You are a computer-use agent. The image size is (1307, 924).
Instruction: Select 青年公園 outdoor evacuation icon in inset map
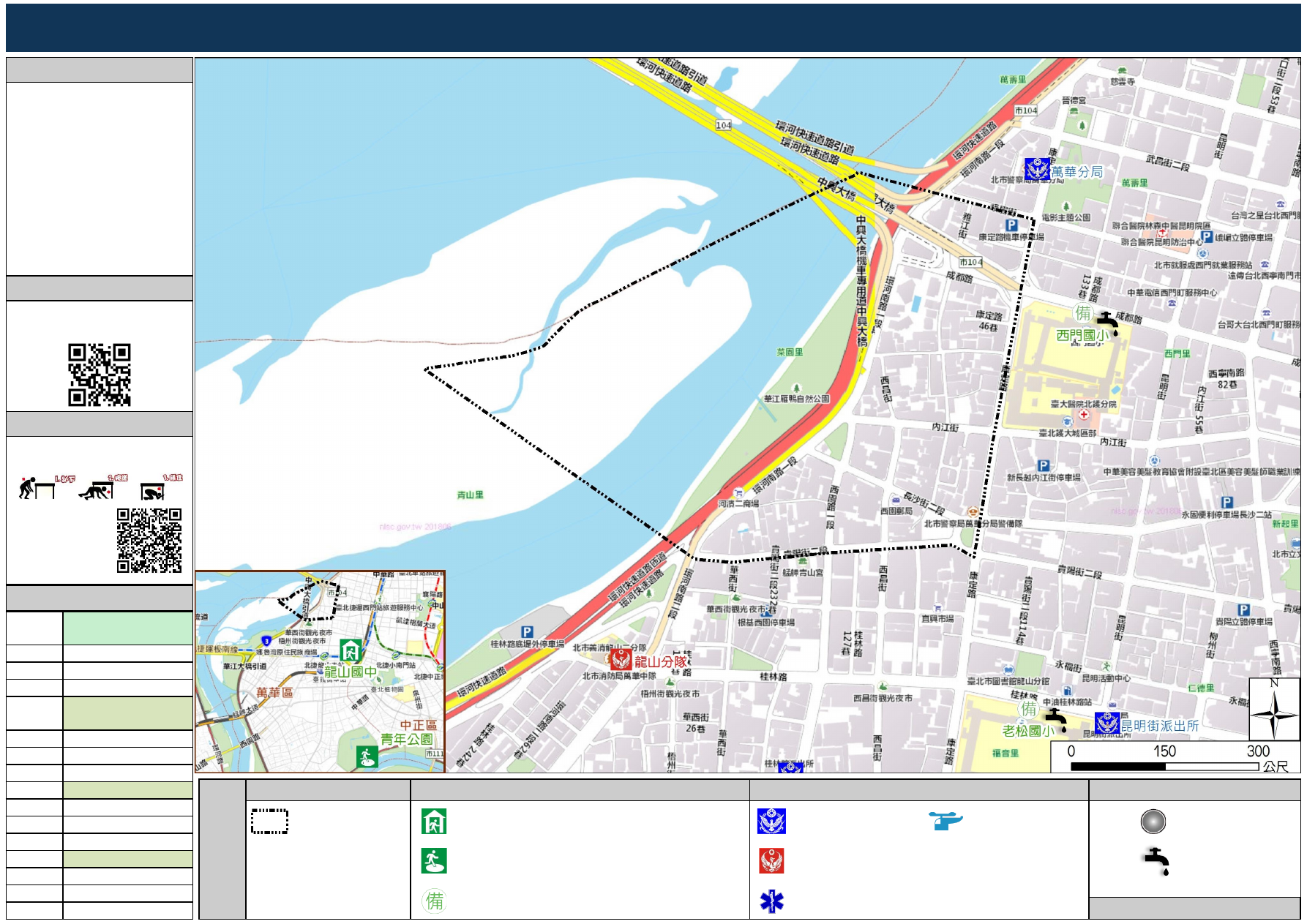coord(367,756)
